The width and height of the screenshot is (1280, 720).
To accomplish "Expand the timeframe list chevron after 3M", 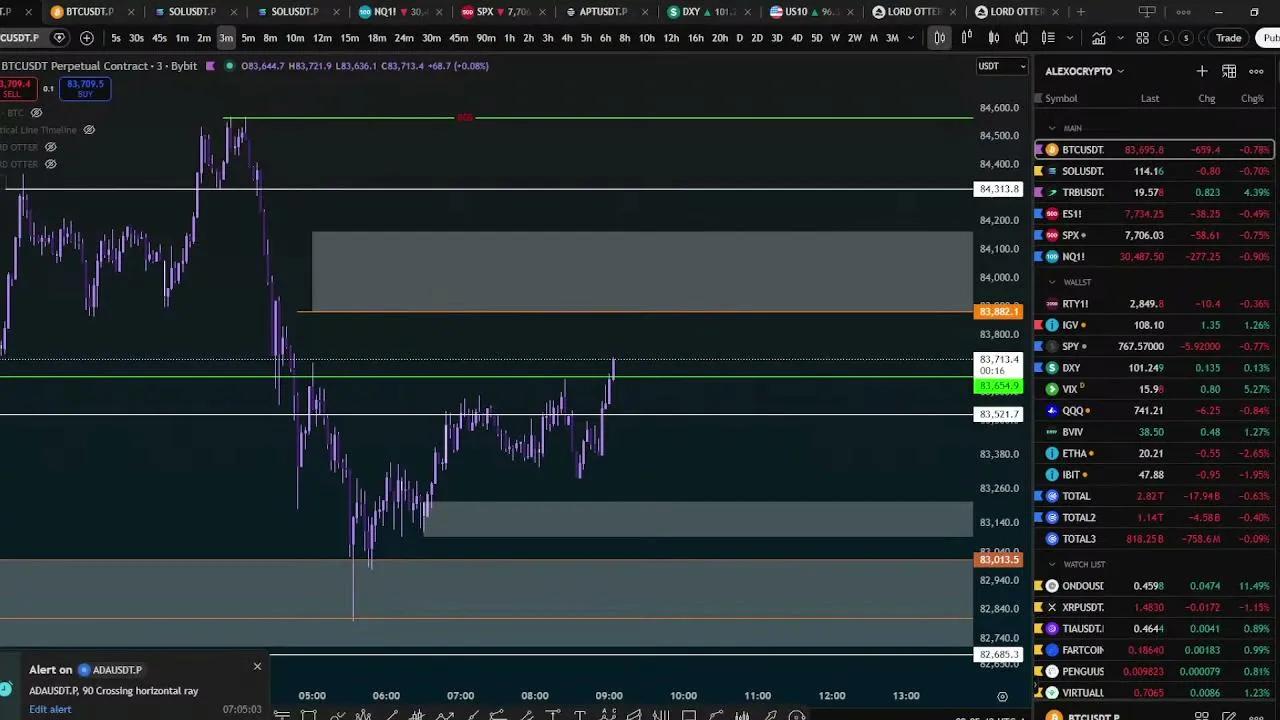I will click(910, 38).
